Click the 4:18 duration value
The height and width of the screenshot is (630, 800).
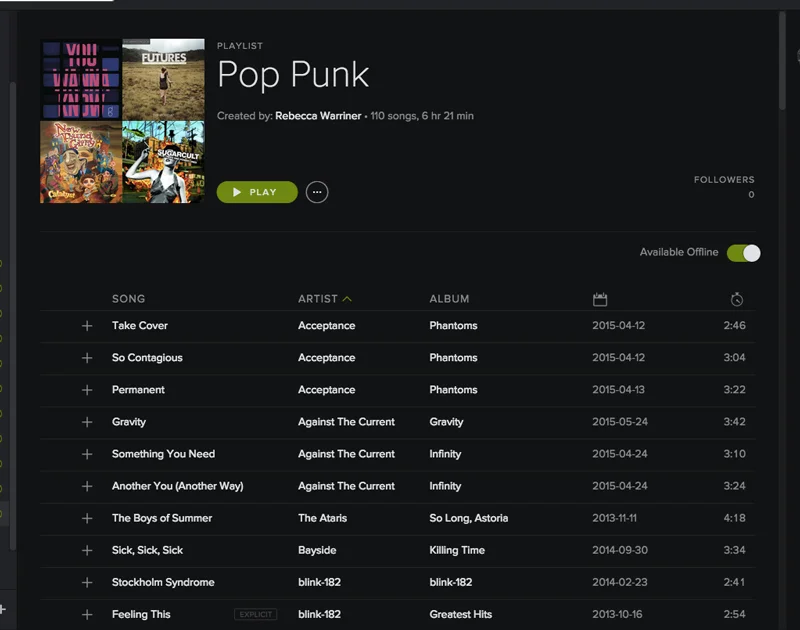734,518
